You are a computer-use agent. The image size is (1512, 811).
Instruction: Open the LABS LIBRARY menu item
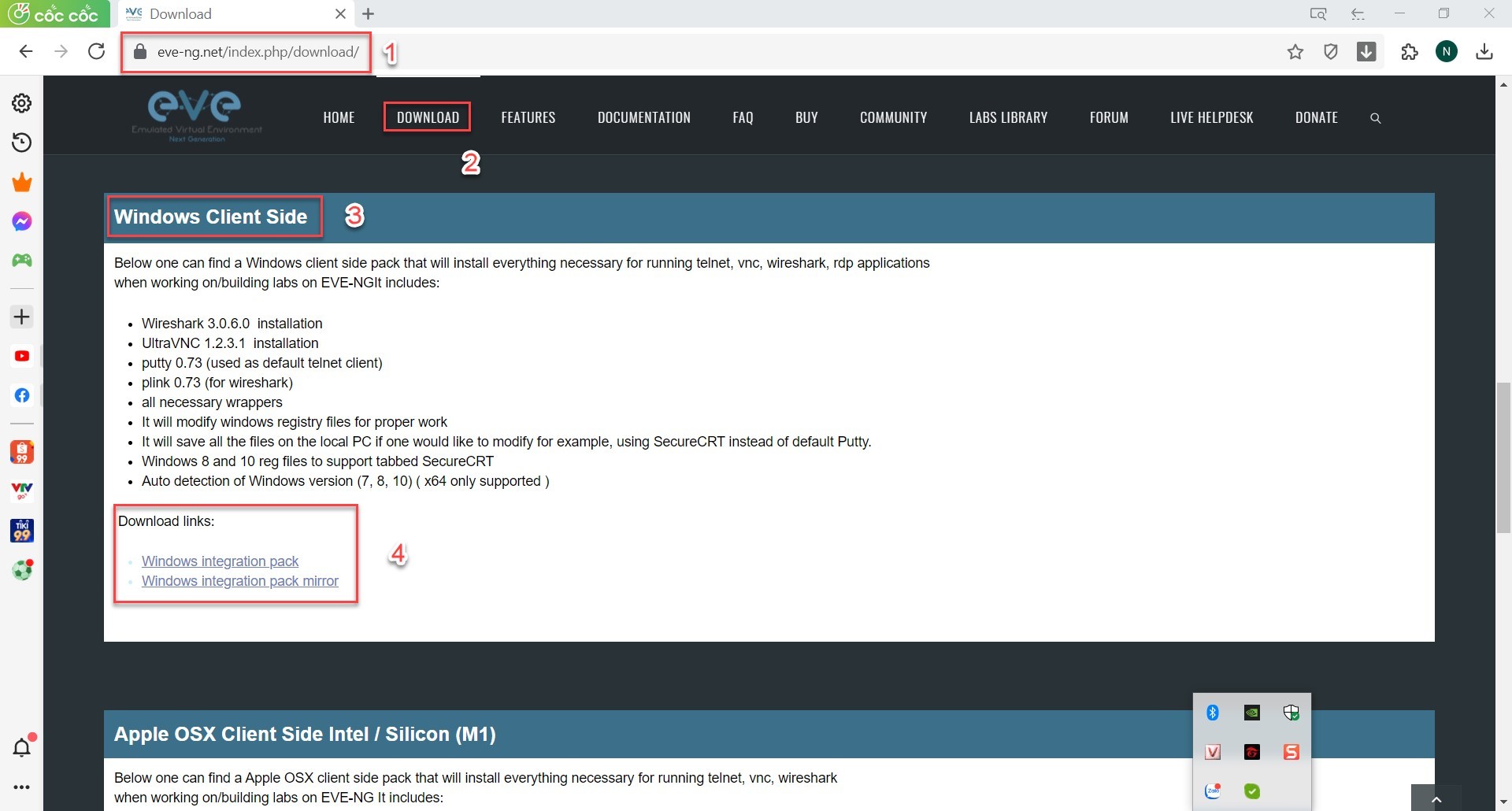(1008, 117)
